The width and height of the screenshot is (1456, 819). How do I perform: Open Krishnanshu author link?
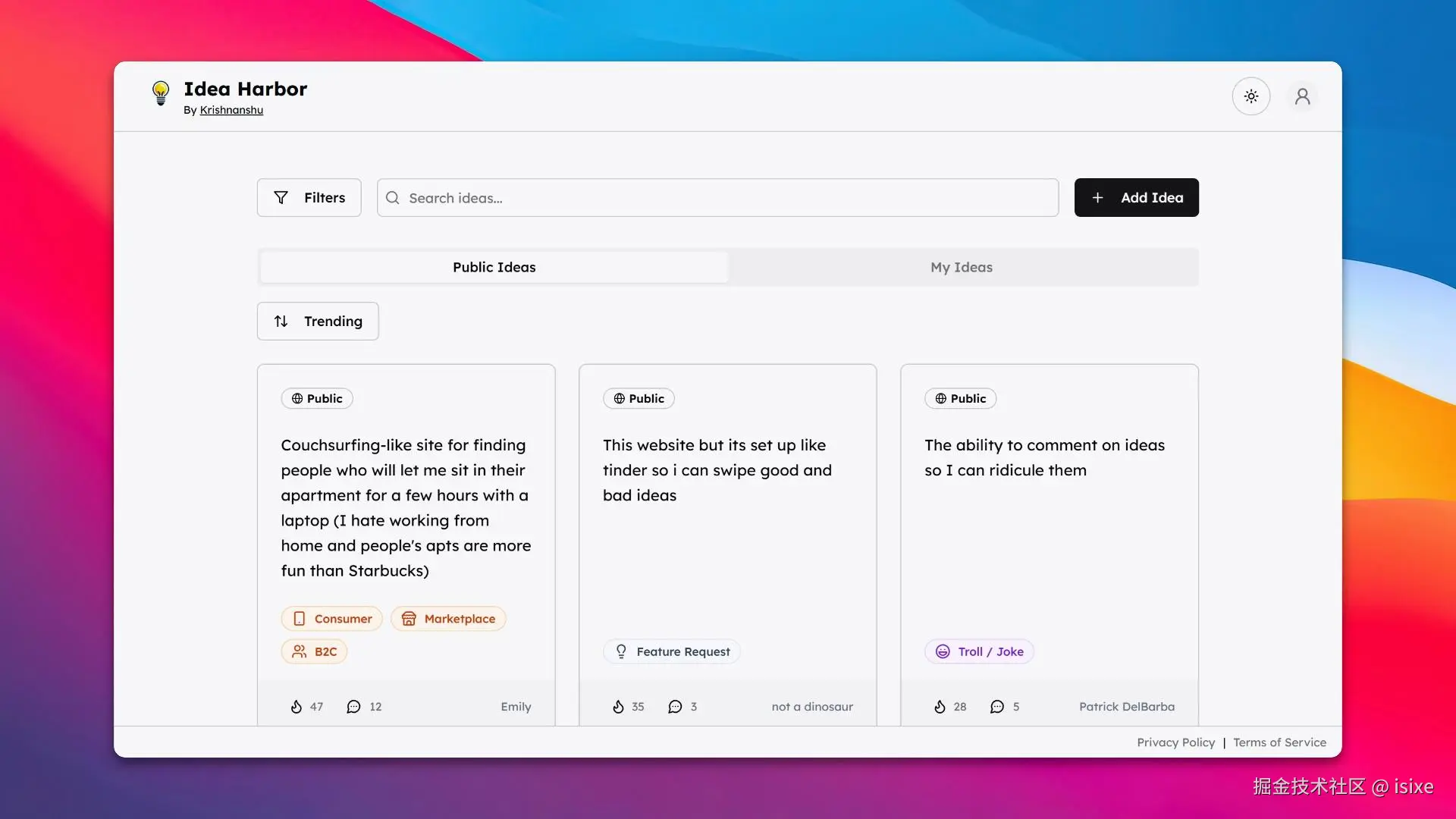[231, 110]
